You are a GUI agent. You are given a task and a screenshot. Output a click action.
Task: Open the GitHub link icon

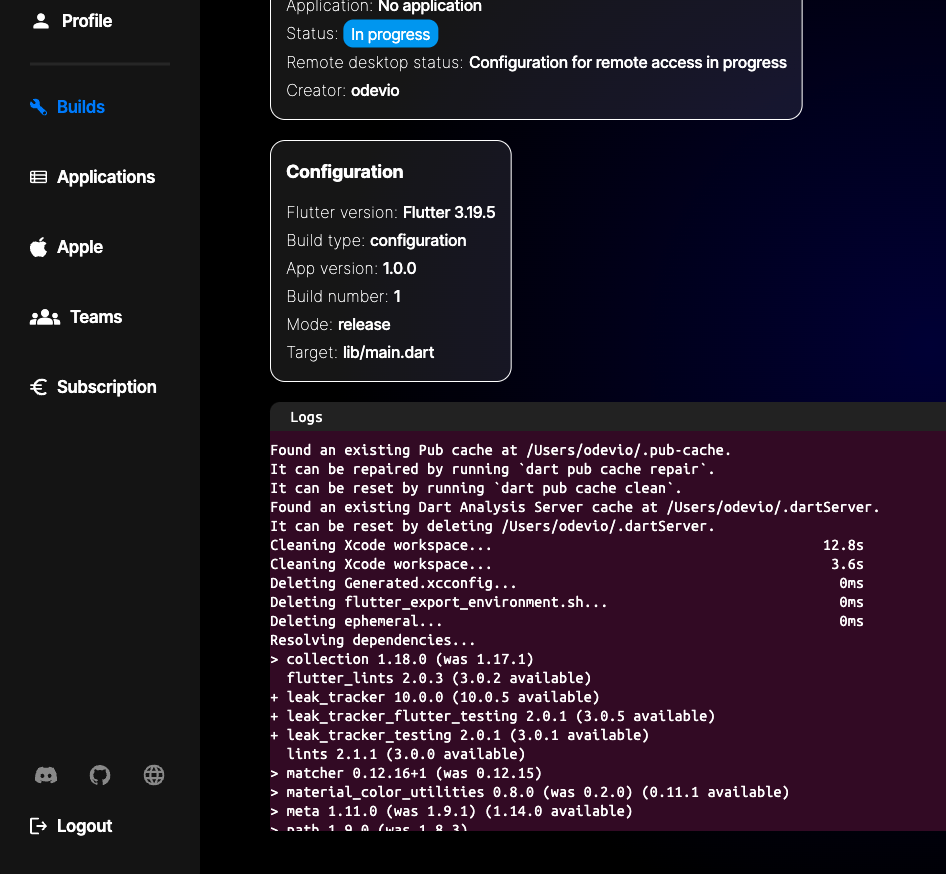click(100, 775)
